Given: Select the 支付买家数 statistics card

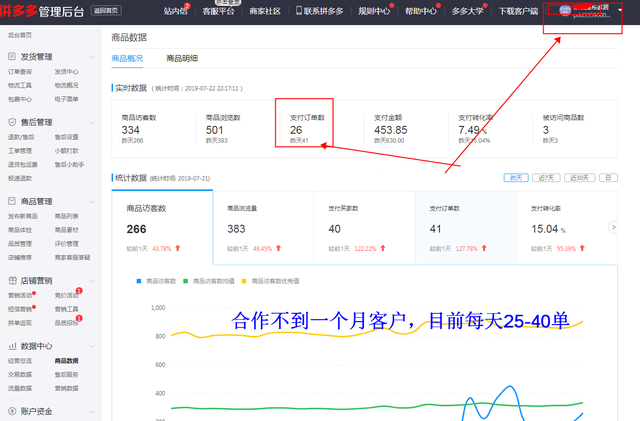Looking at the screenshot, I should pos(364,227).
